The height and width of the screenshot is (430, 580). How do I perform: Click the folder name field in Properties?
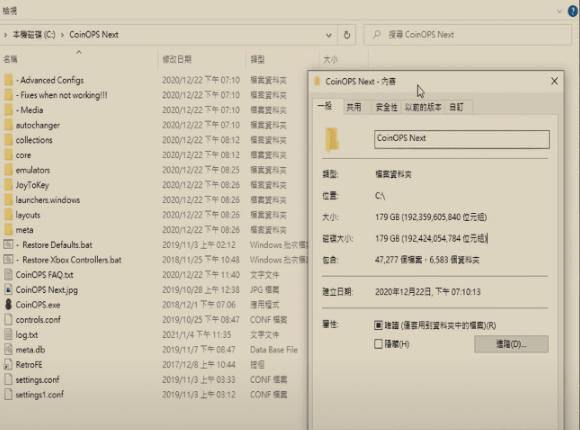pyautogui.click(x=462, y=139)
